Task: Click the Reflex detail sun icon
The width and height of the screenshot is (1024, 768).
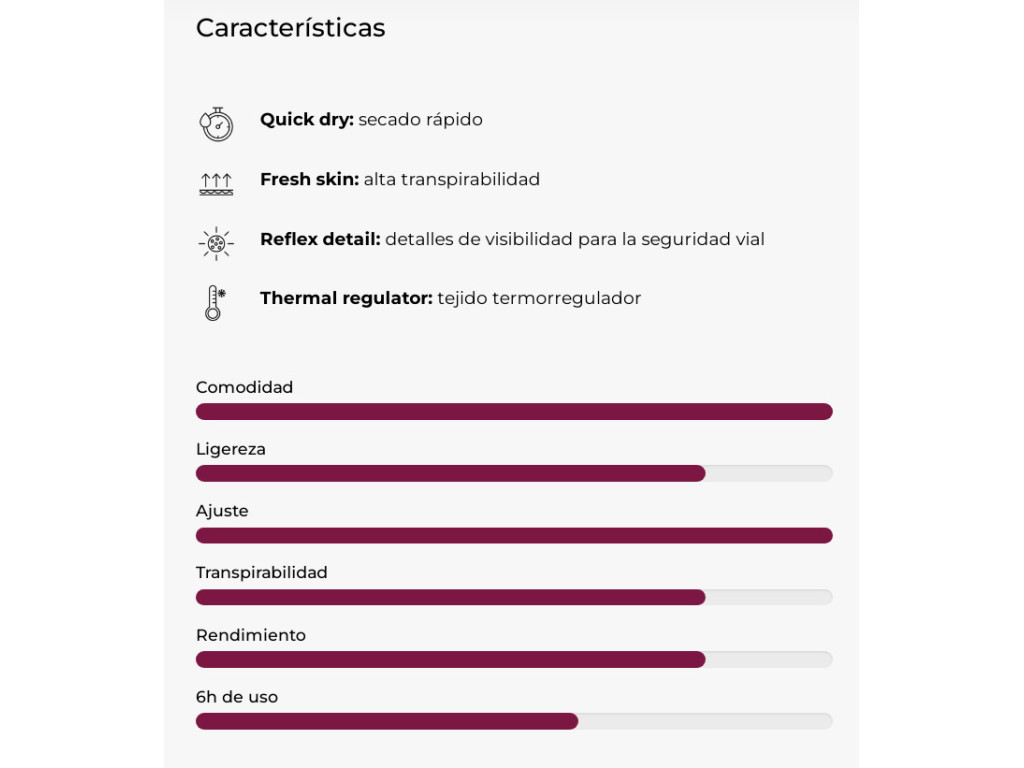Action: pos(216,244)
